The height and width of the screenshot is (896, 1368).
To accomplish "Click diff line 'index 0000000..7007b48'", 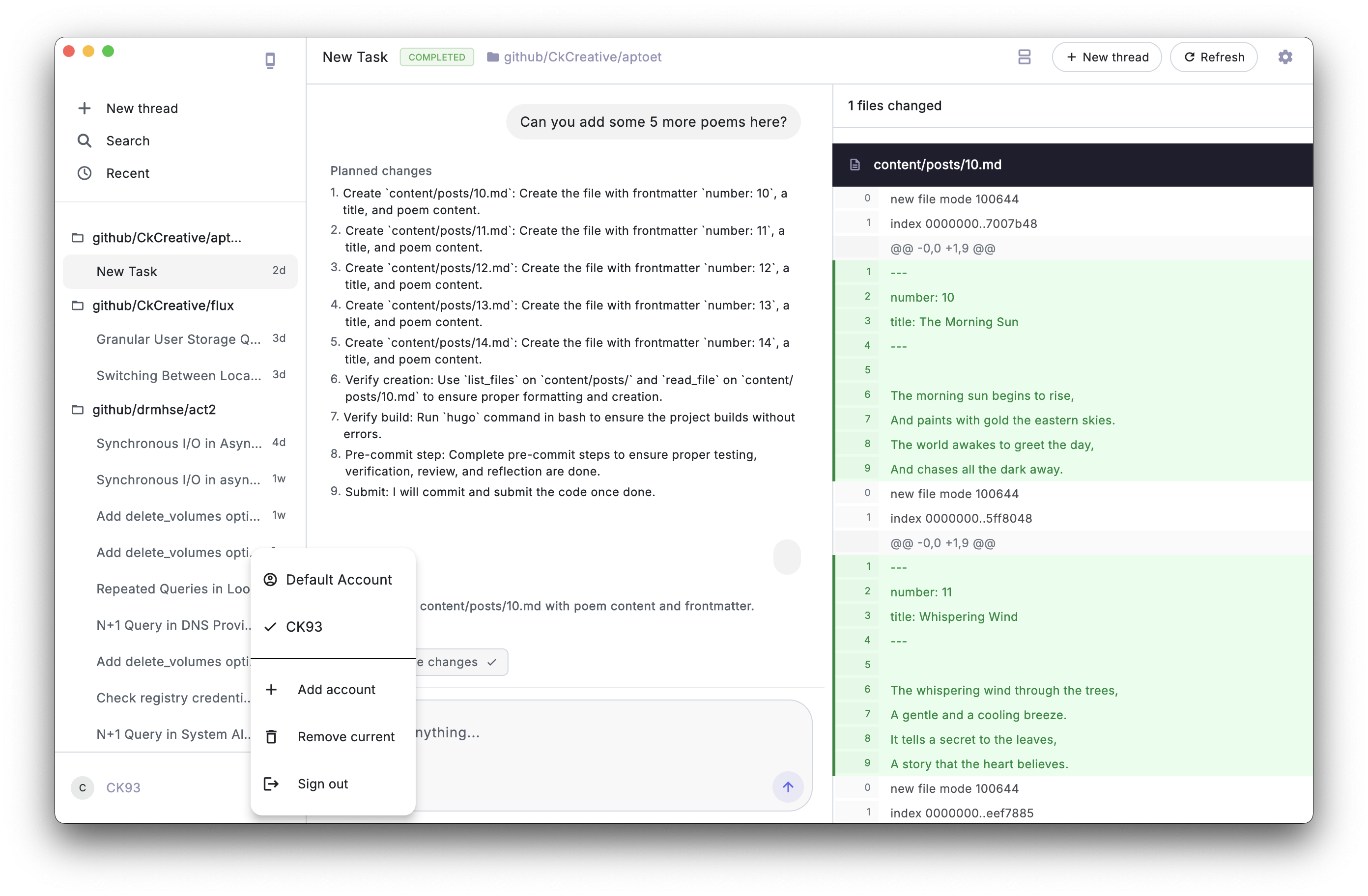I will click(963, 224).
